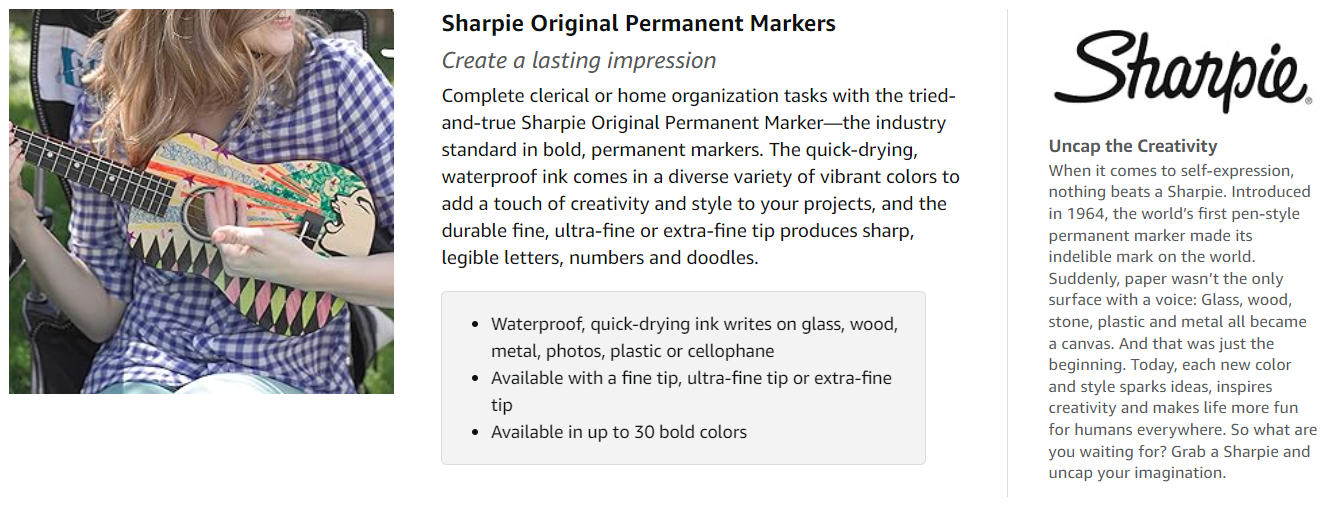This screenshot has width=1339, height=514.
Task: Click the "uncap your imagination" closing sentence
Action: click(1136, 473)
